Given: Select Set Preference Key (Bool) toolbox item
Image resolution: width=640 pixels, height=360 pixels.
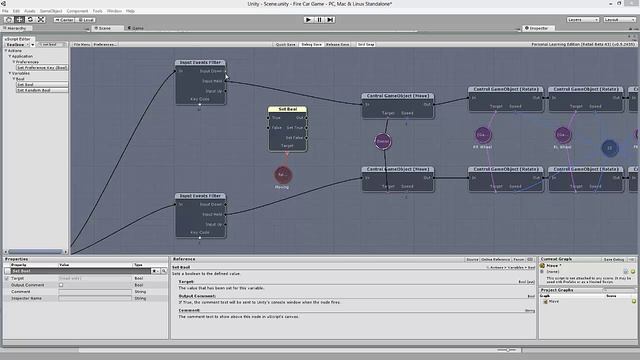Looking at the screenshot, I should [x=42, y=67].
